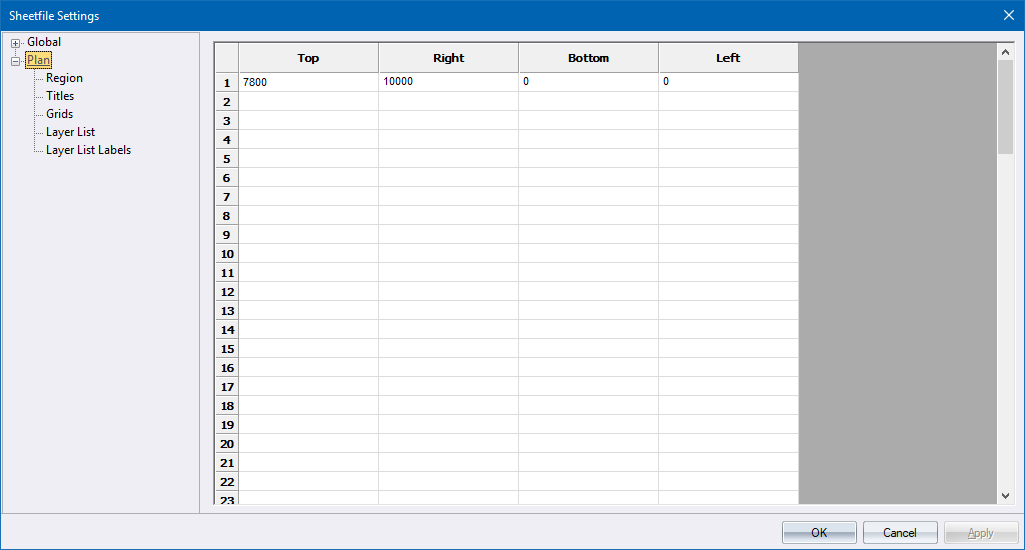The width and height of the screenshot is (1025, 550).
Task: Click the Top column header
Action: [308, 58]
